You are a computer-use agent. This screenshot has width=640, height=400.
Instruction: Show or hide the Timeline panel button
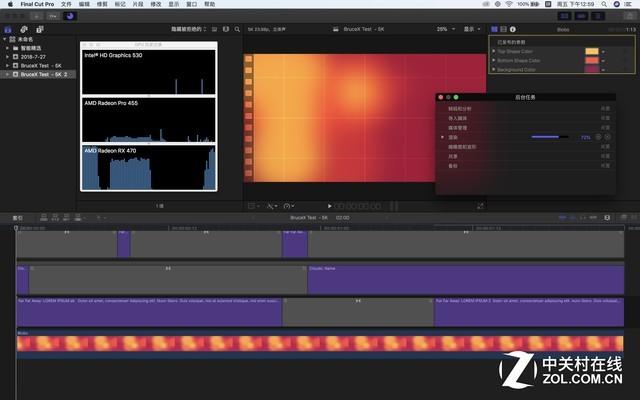click(x=581, y=16)
